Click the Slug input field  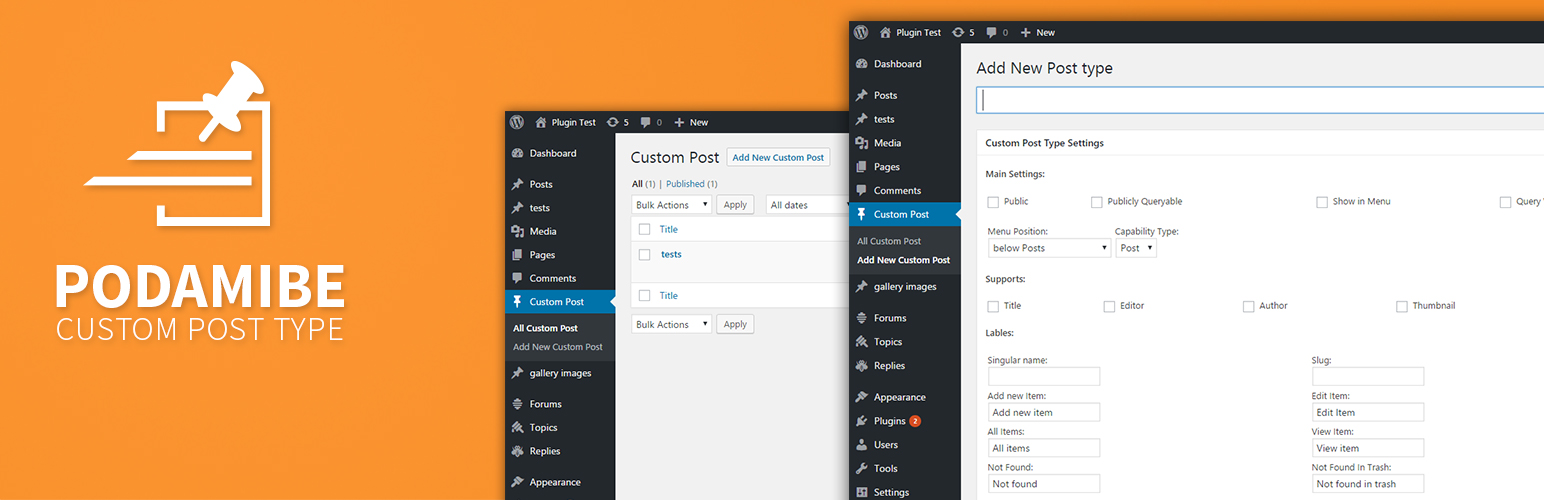click(1368, 377)
